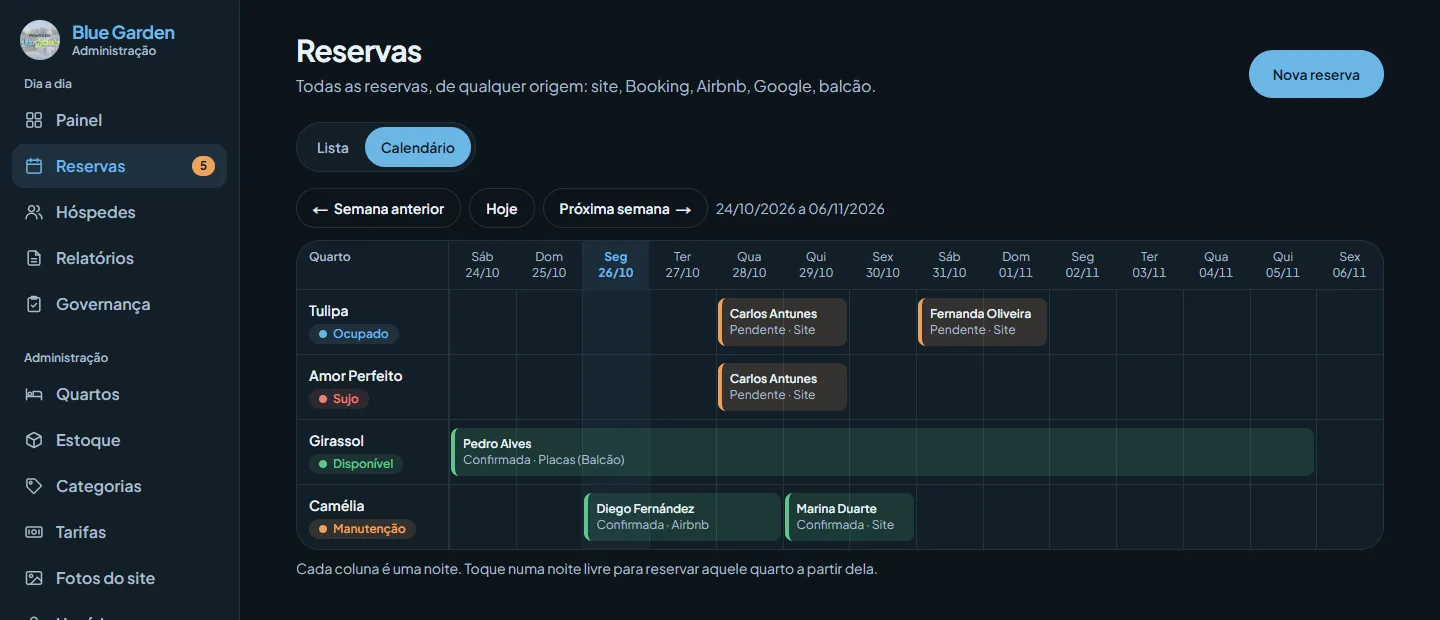1440x620 pixels.
Task: Open the Governança menu item
Action: 119,304
